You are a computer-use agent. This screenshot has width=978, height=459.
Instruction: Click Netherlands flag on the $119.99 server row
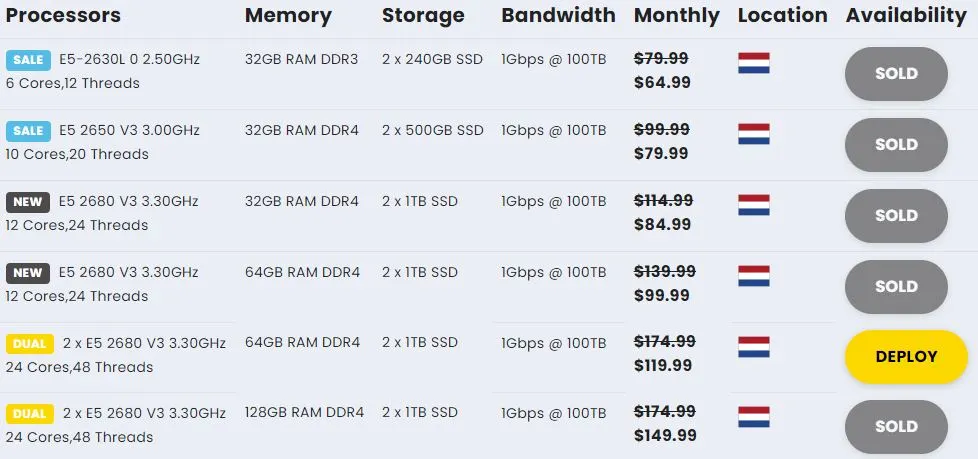pos(753,347)
